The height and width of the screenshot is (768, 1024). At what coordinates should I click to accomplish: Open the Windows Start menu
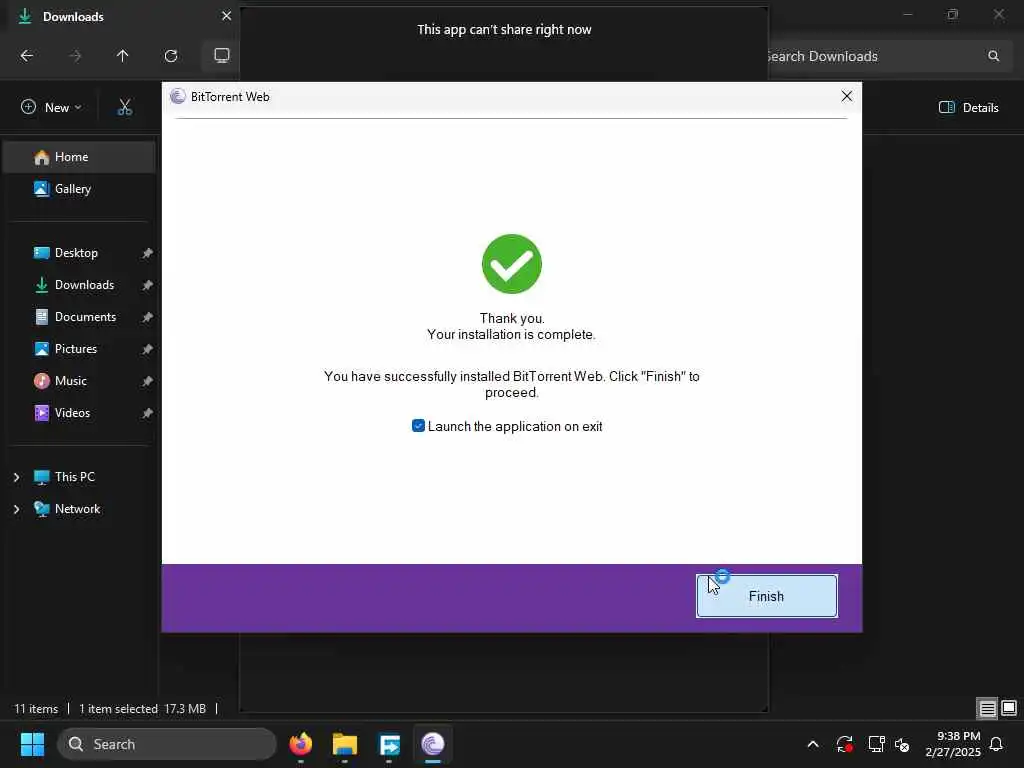(32, 744)
